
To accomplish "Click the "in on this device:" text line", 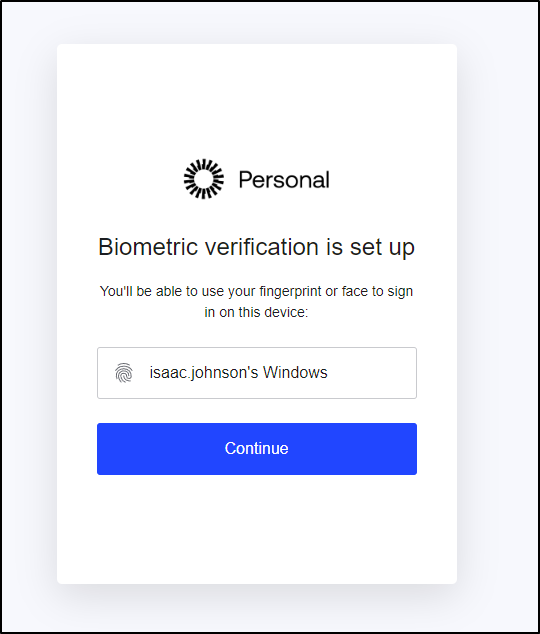I will tap(257, 312).
